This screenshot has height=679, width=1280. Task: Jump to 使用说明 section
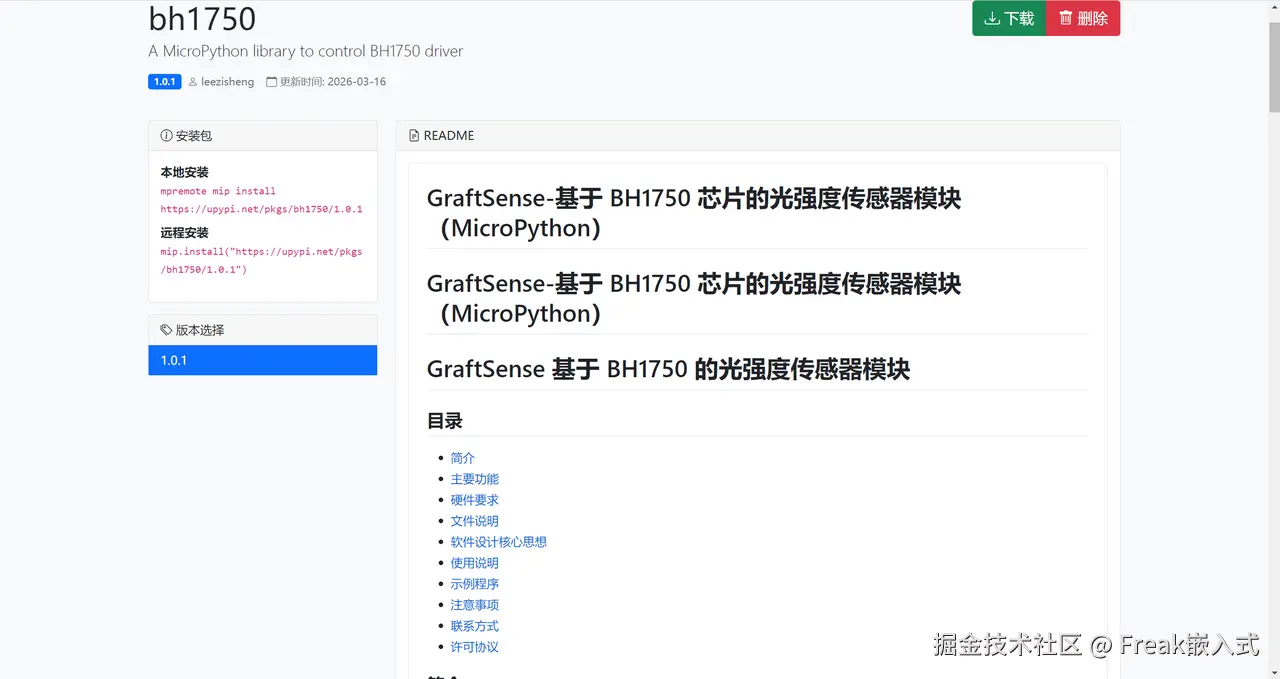[474, 563]
